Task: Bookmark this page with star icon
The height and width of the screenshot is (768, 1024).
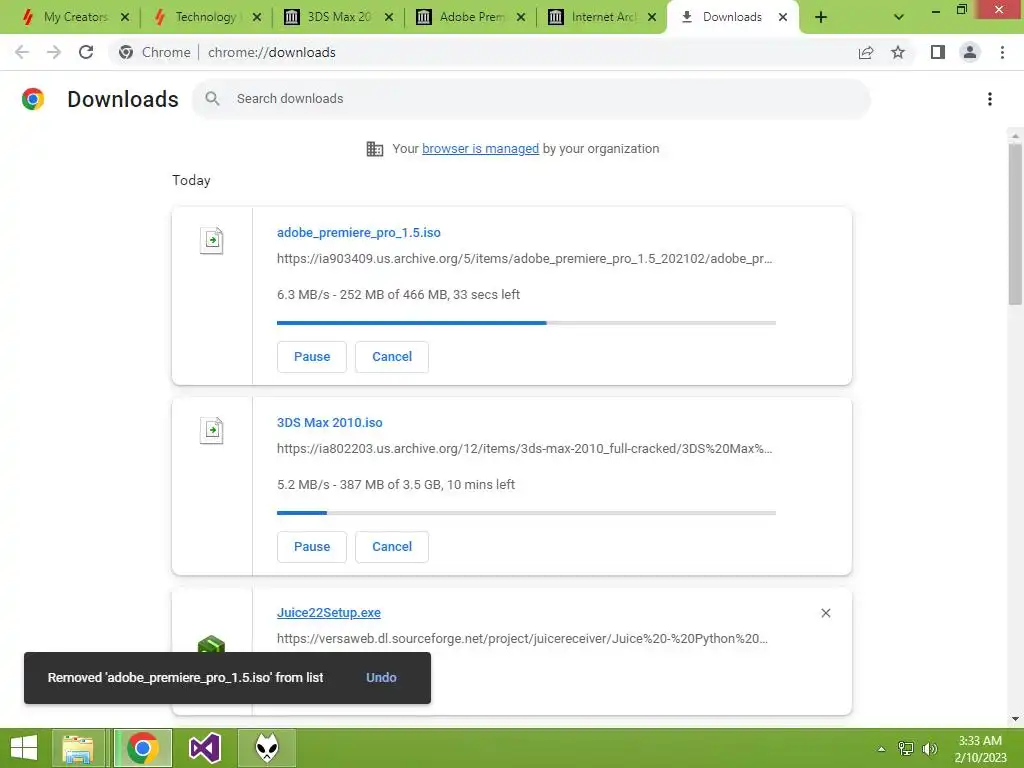Action: [x=898, y=52]
